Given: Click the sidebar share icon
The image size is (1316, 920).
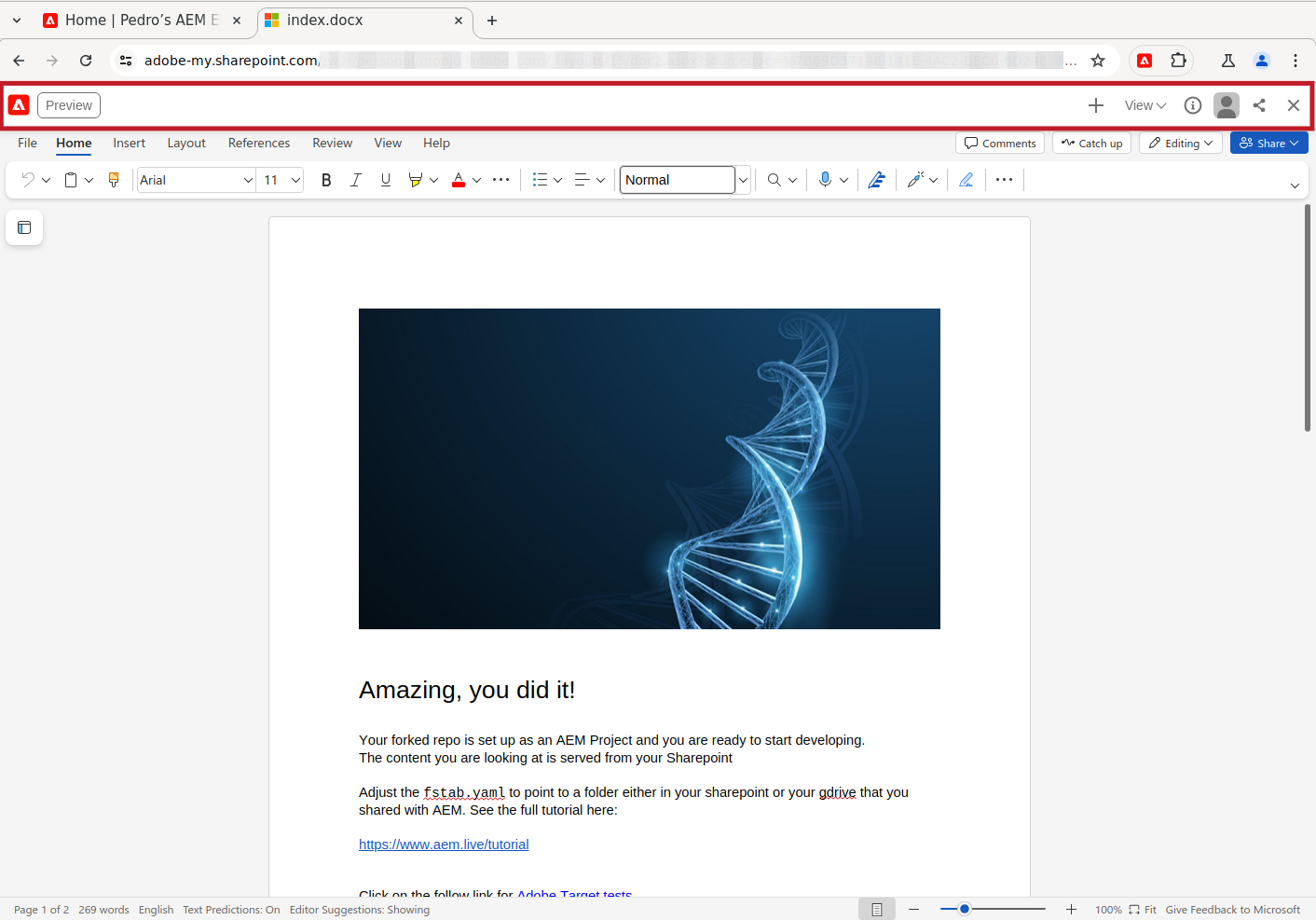Looking at the screenshot, I should 1259,105.
